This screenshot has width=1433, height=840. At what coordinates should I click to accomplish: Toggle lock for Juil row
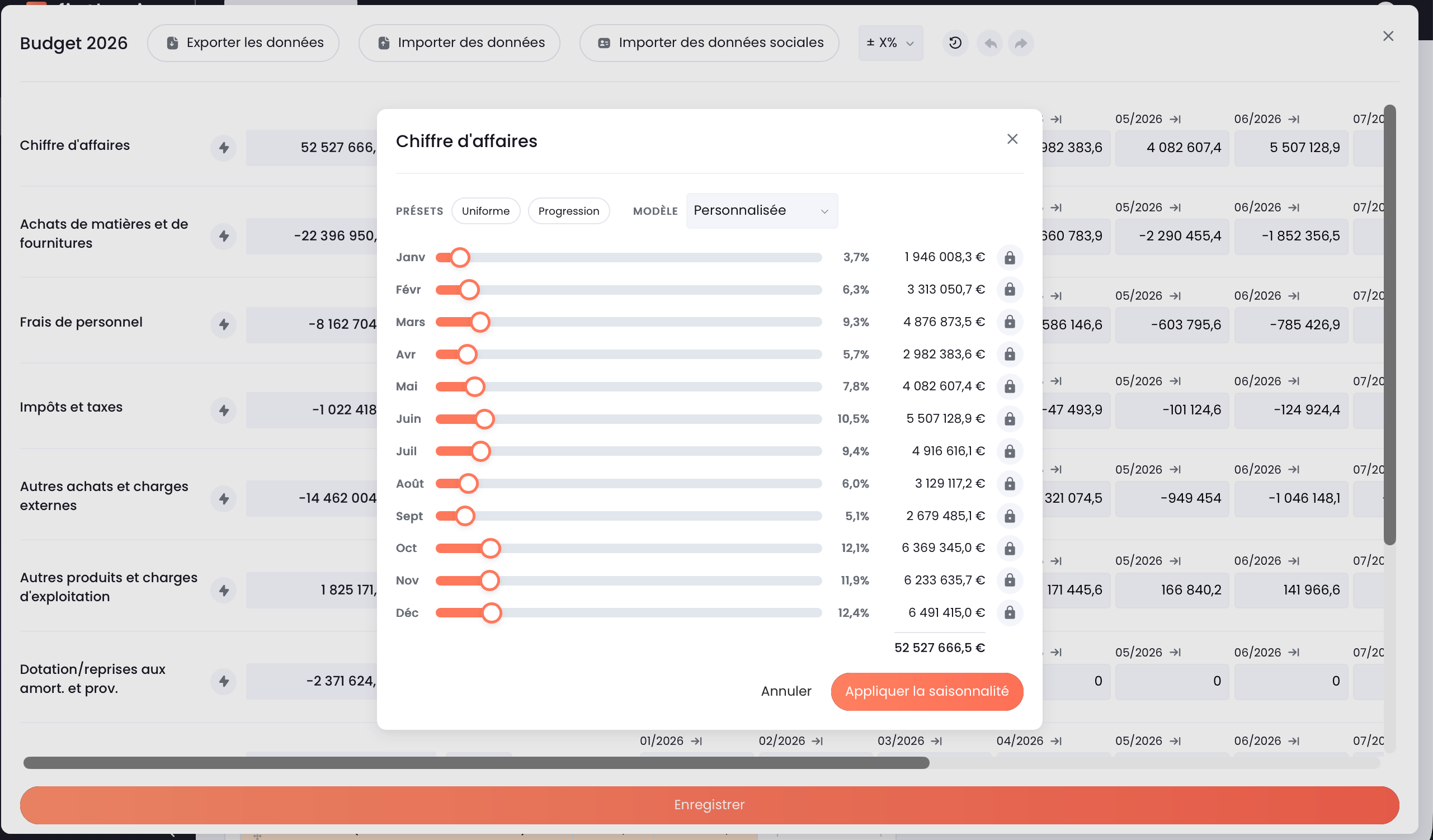(x=1010, y=451)
